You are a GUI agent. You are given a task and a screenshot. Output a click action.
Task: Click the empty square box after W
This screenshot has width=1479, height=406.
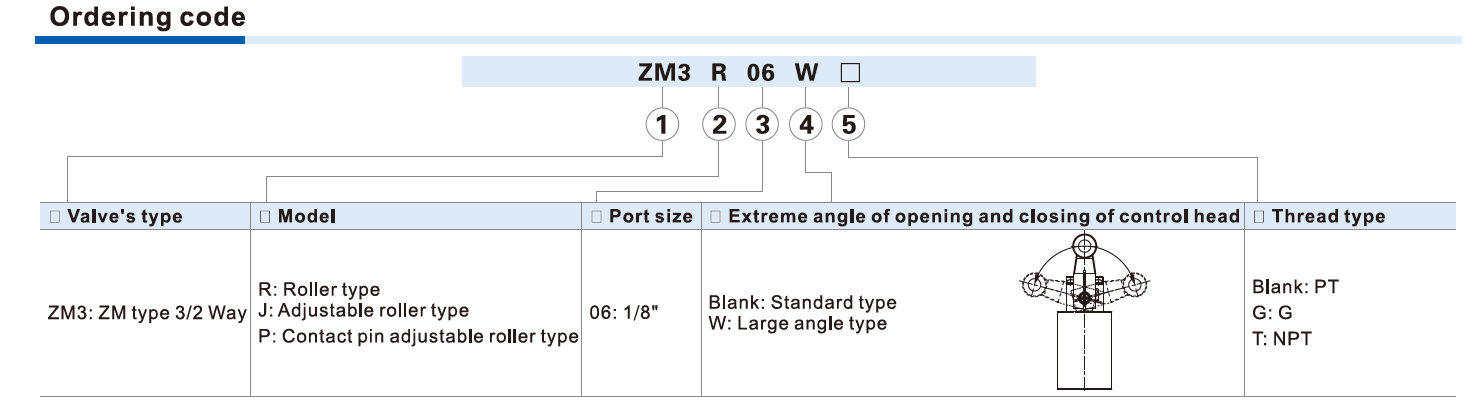coord(848,73)
